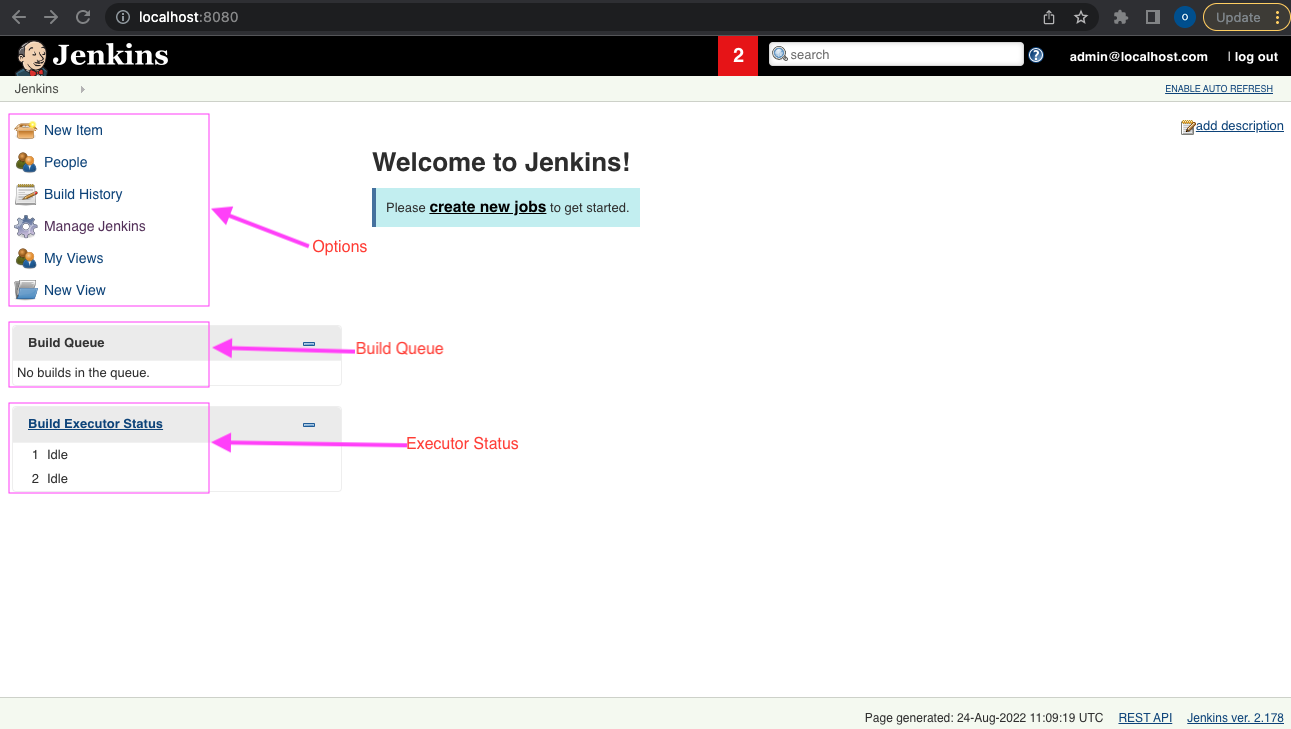Screen dimensions: 1291x729
Task: Click inside the search field
Action: (895, 54)
